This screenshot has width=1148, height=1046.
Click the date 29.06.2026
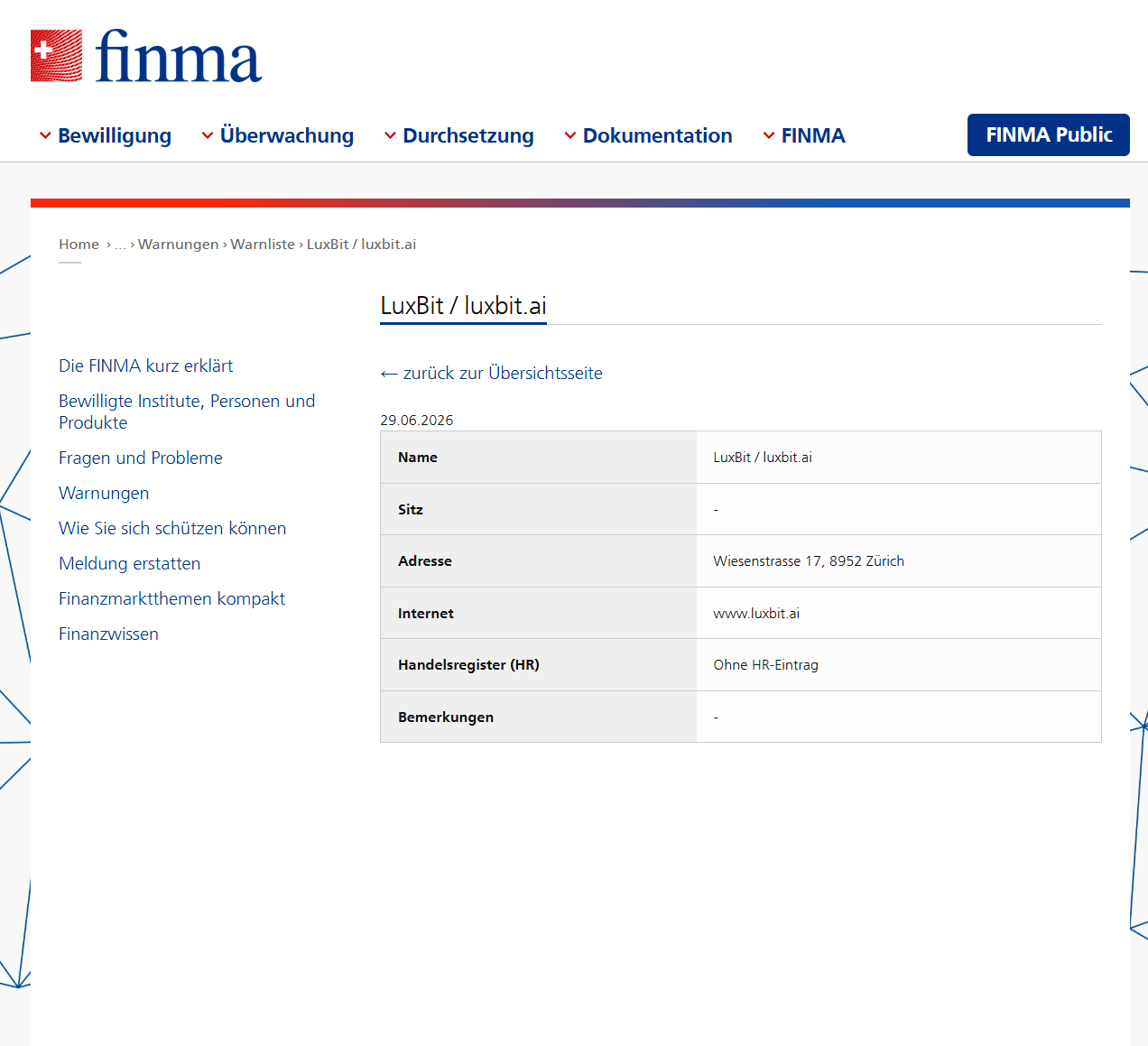coord(417,421)
